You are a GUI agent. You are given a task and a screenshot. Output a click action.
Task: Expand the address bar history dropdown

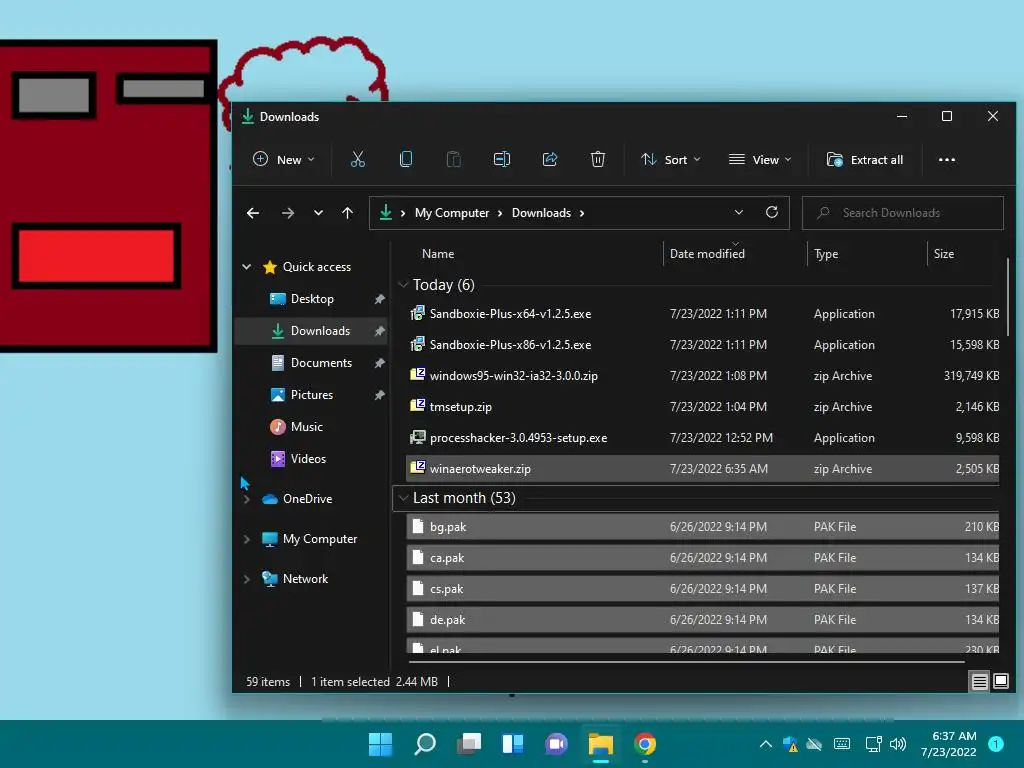(739, 212)
